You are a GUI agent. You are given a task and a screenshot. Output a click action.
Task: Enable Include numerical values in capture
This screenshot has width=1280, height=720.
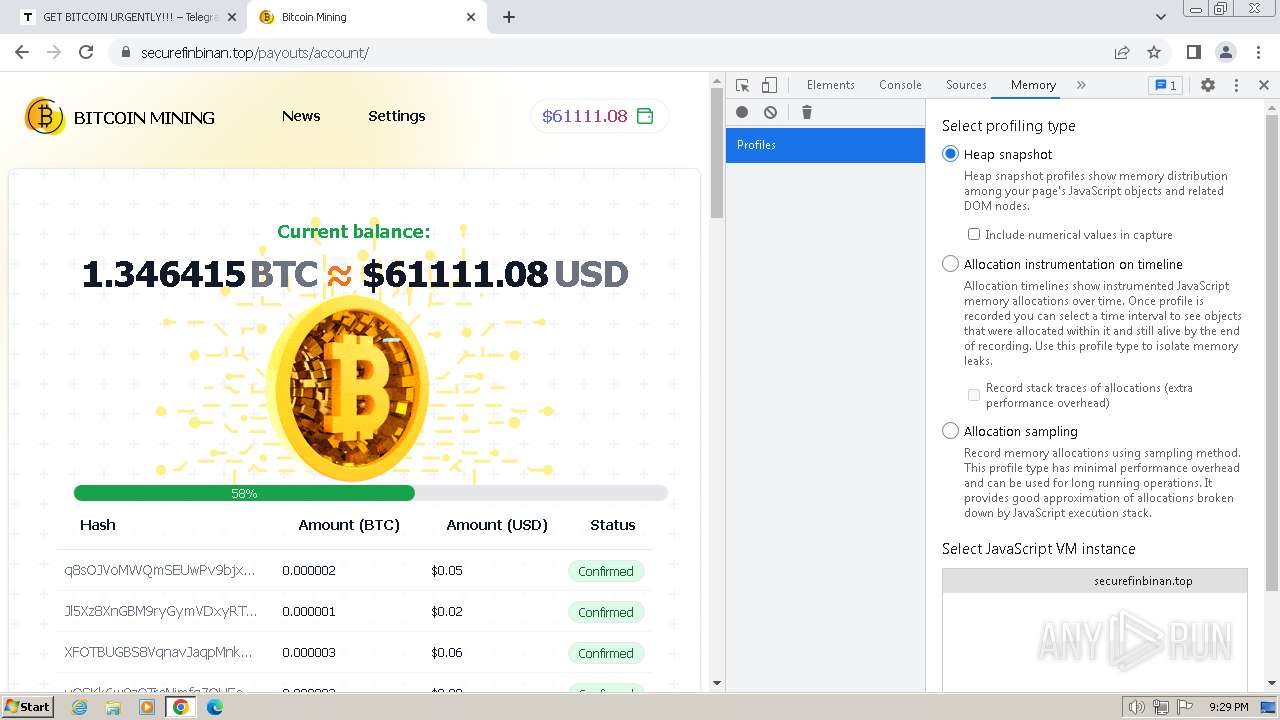coord(973,234)
